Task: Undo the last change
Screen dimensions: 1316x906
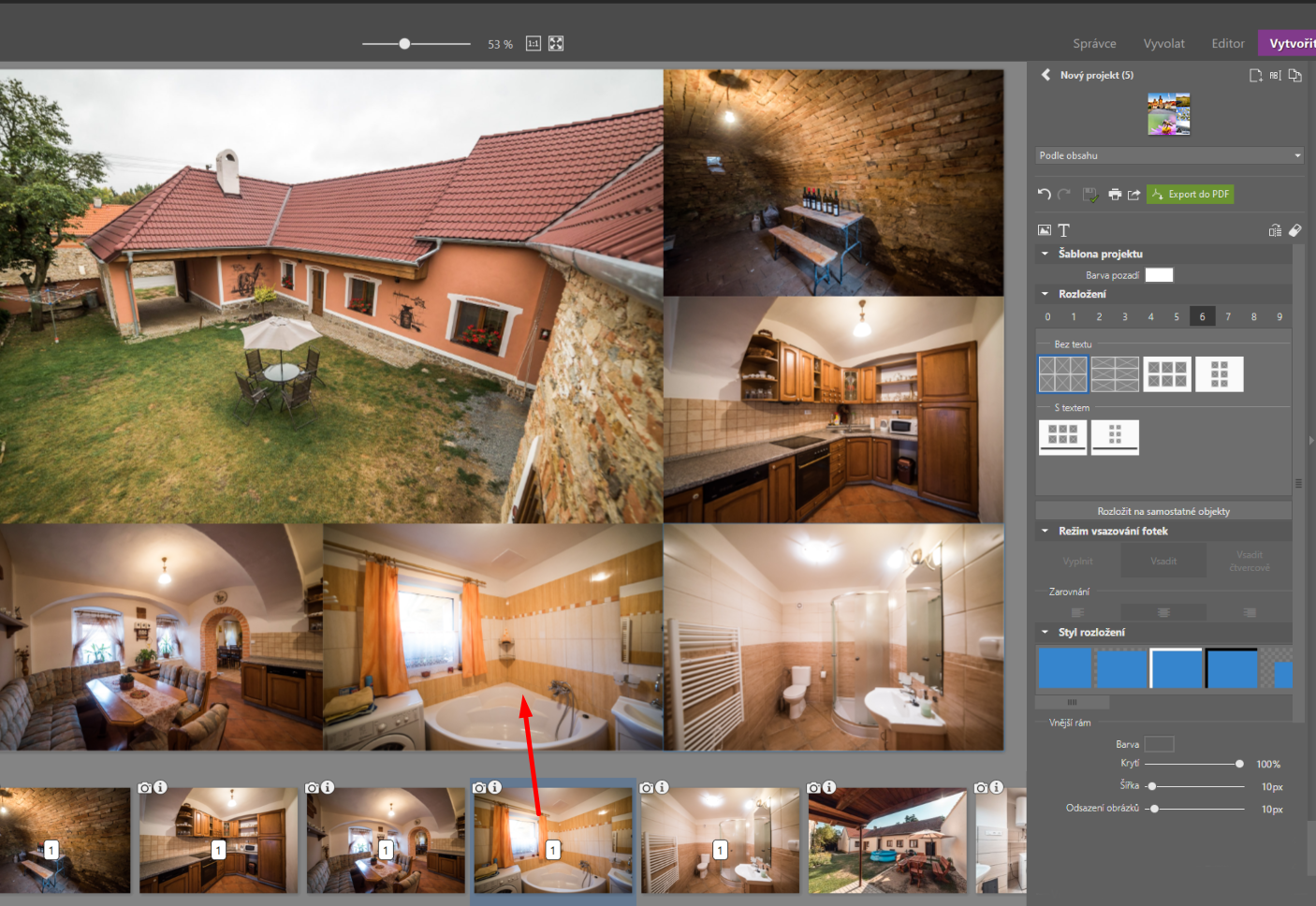Action: 1045,194
